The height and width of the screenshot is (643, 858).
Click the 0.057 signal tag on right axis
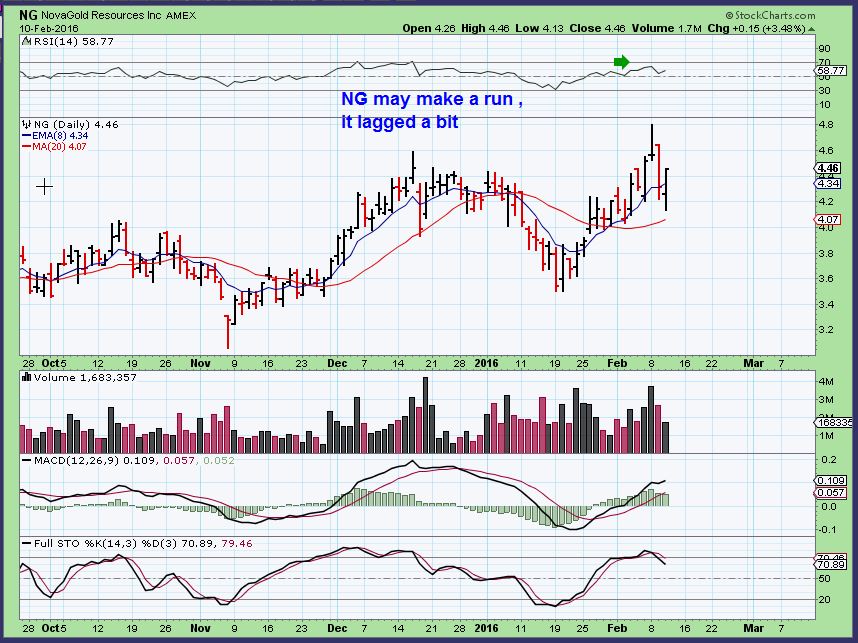pyautogui.click(x=831, y=493)
